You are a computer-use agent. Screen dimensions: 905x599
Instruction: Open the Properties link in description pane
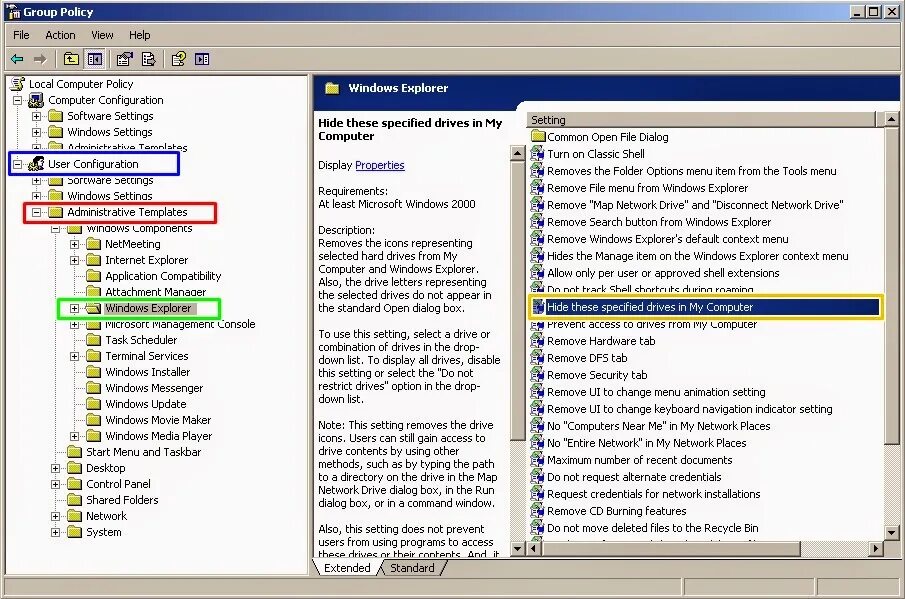380,165
